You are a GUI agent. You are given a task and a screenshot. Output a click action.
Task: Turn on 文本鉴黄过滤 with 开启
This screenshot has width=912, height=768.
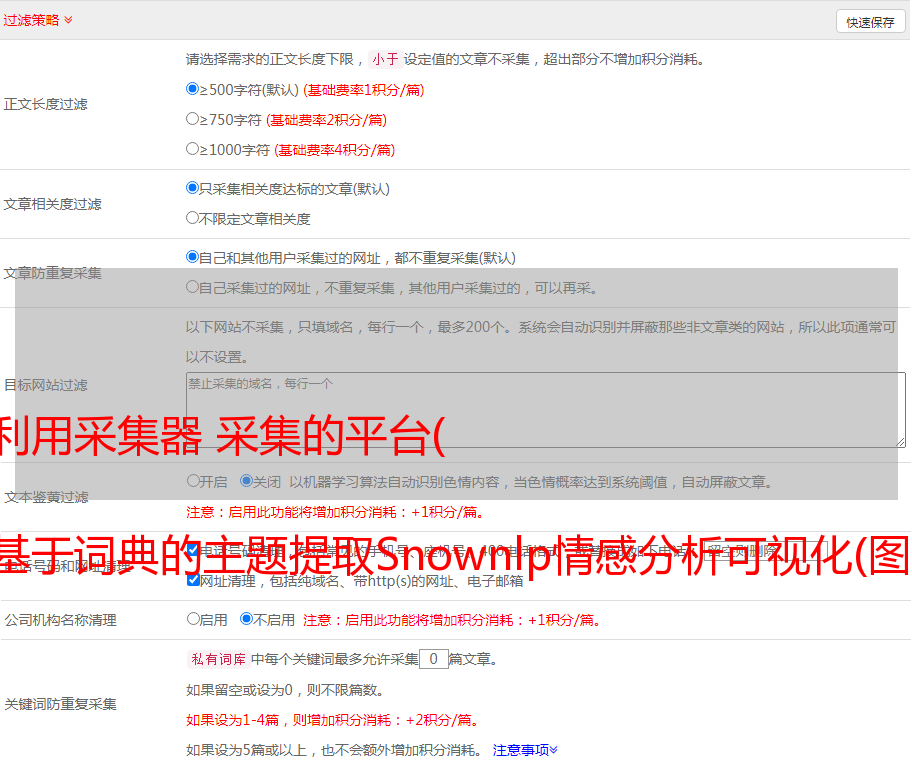[x=193, y=481]
